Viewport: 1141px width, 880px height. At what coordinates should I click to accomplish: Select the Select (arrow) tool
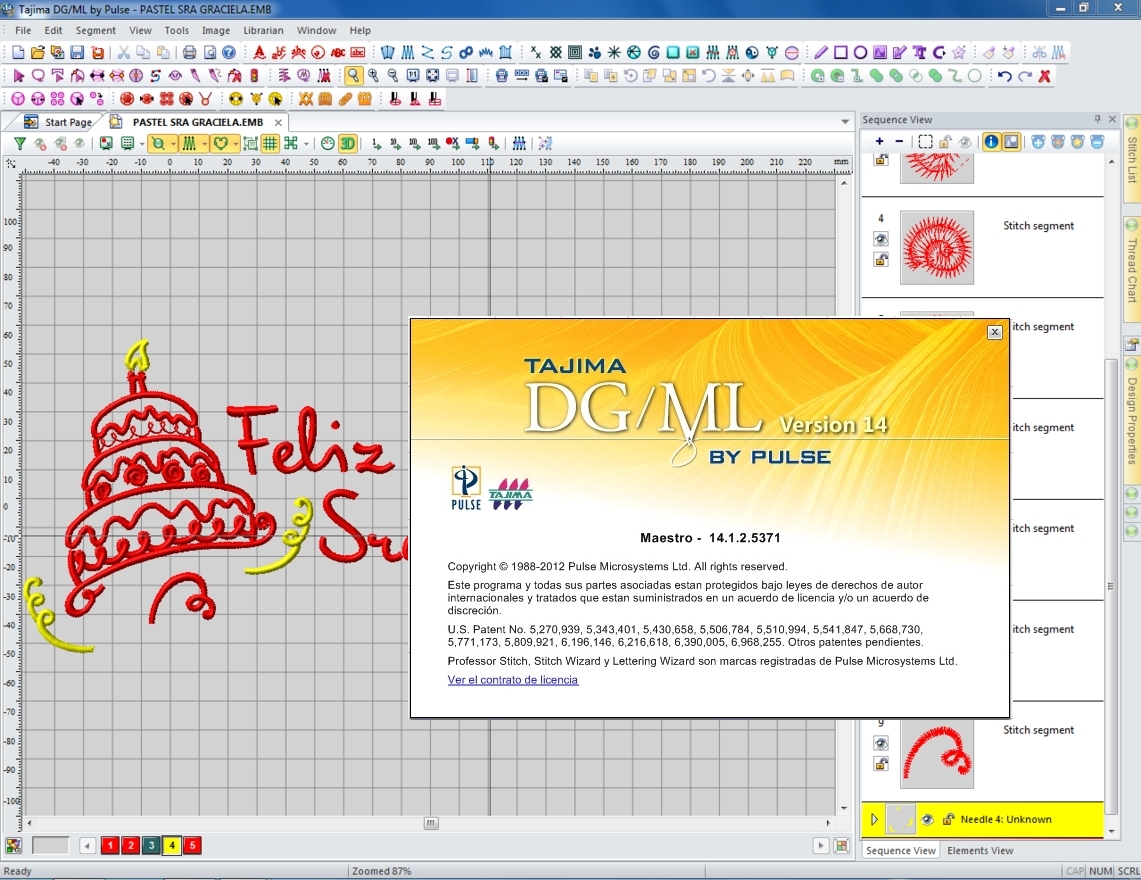[x=18, y=76]
